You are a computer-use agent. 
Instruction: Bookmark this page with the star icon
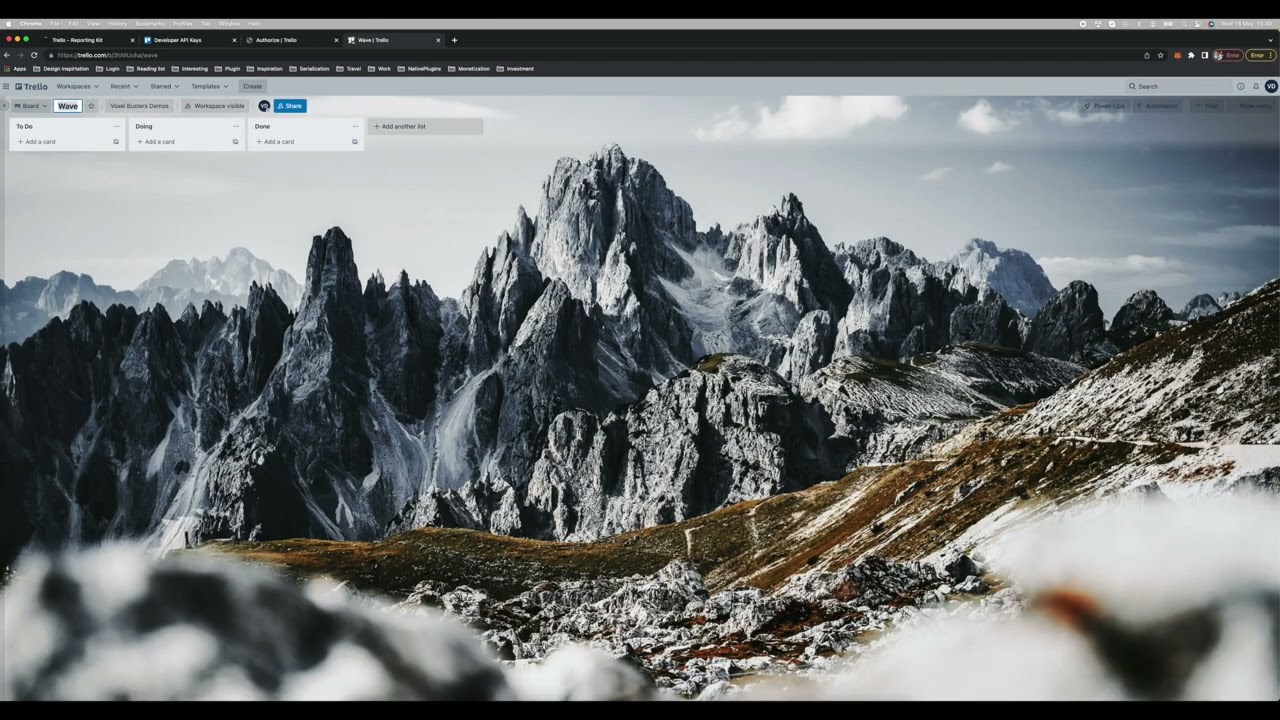pyautogui.click(x=1161, y=55)
